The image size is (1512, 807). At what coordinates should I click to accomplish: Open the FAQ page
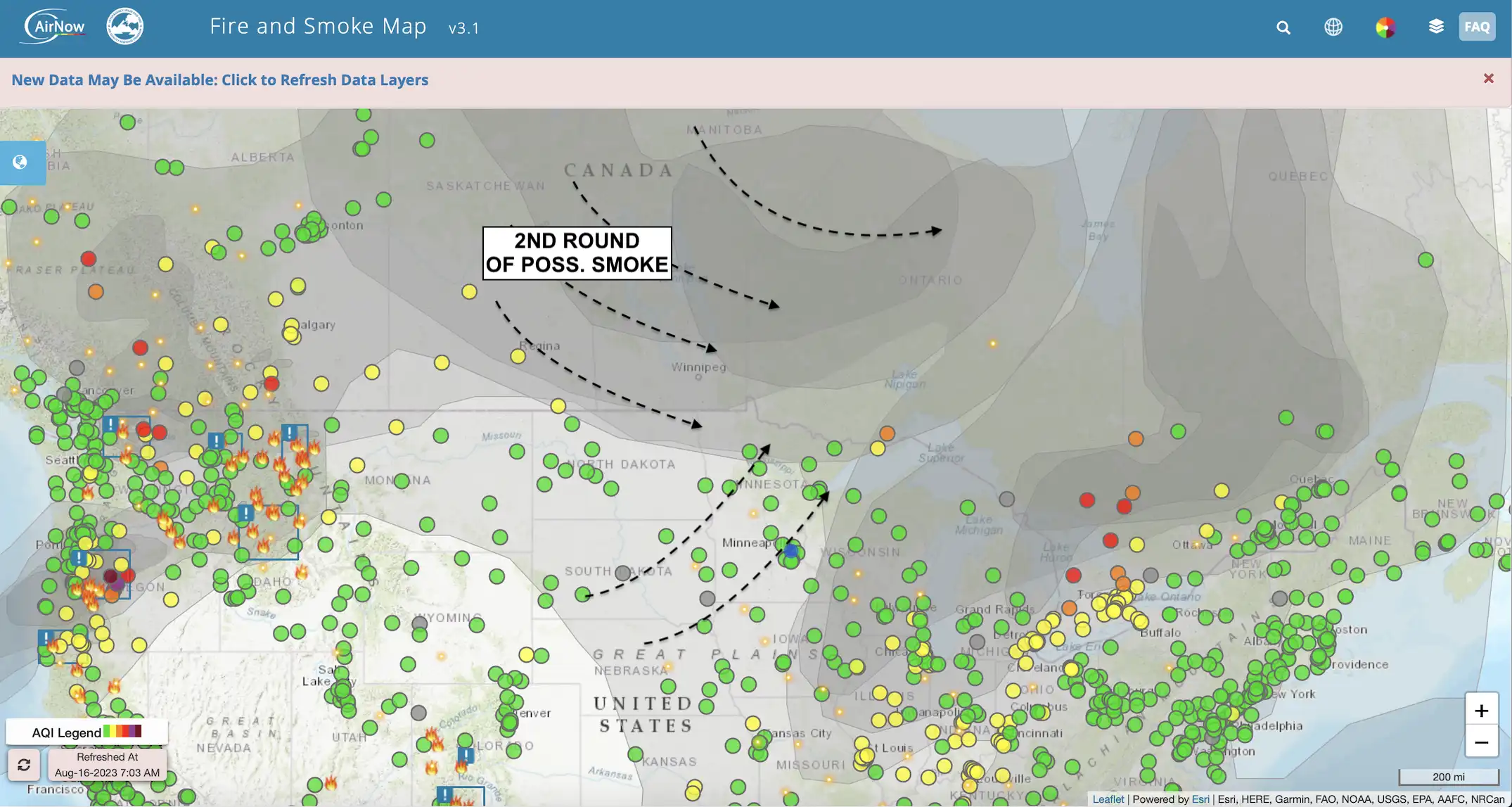pos(1477,27)
